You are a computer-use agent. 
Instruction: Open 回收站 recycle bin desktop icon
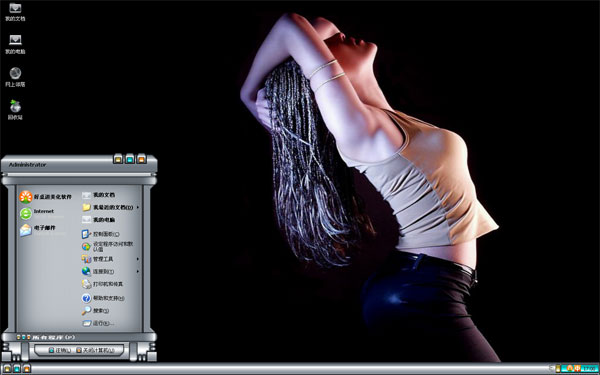click(15, 110)
